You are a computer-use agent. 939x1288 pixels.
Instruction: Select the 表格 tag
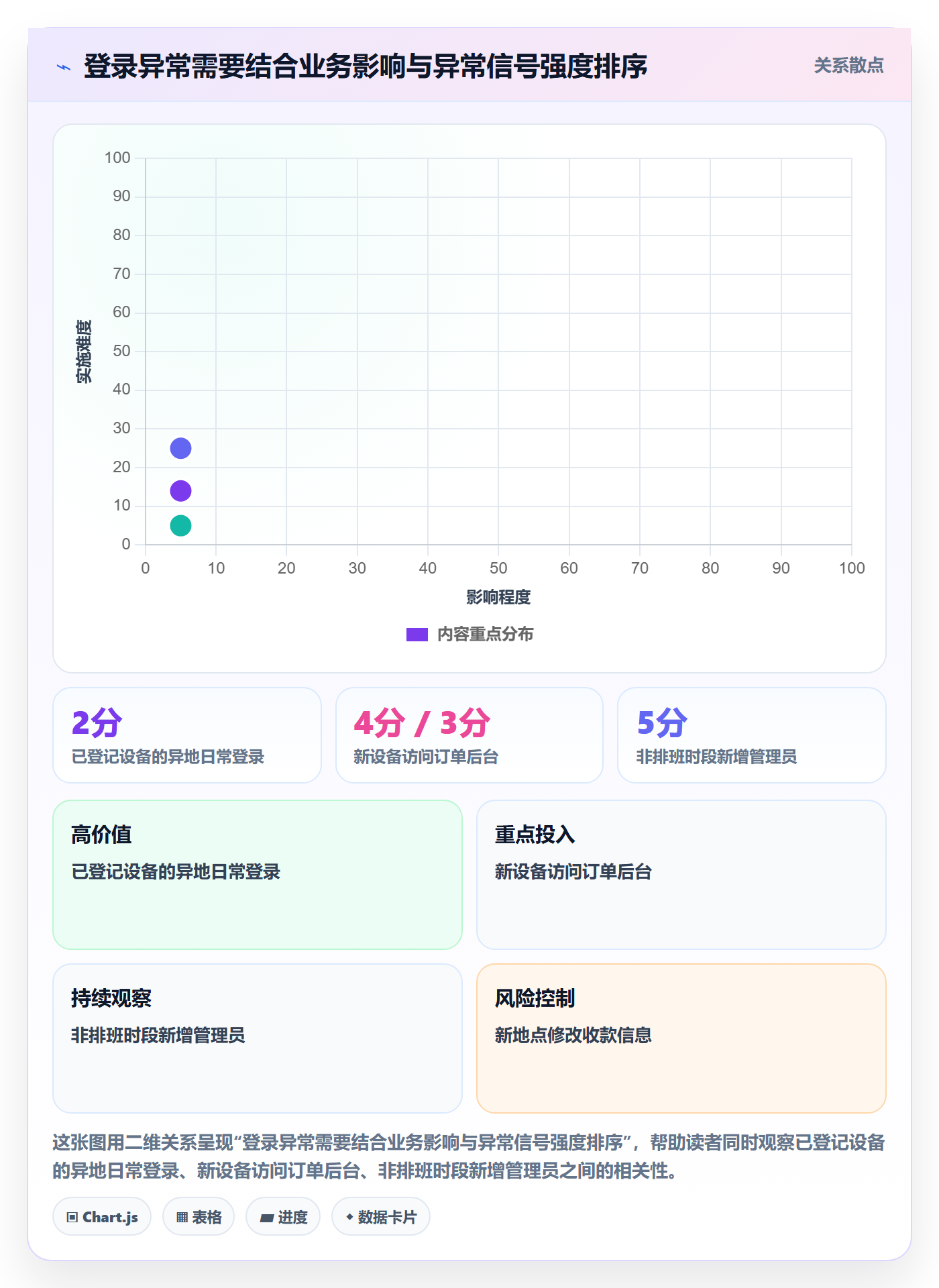(199, 1217)
